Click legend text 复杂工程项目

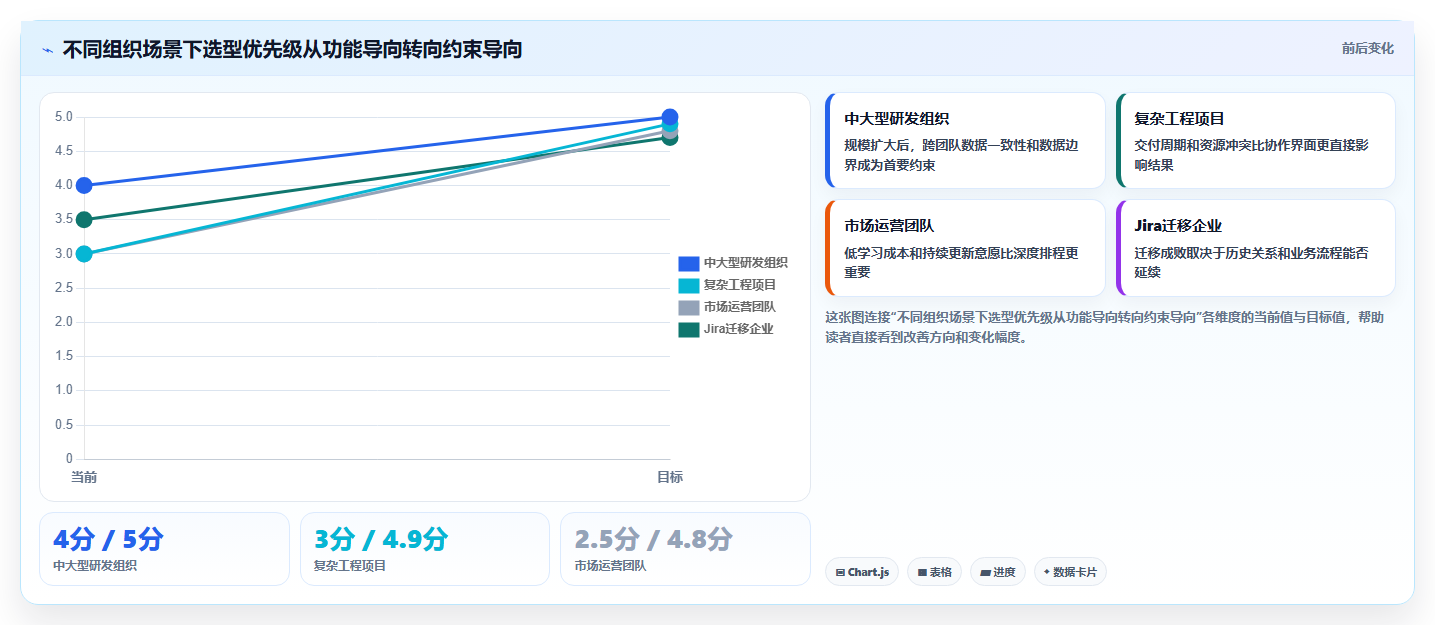click(x=740, y=285)
